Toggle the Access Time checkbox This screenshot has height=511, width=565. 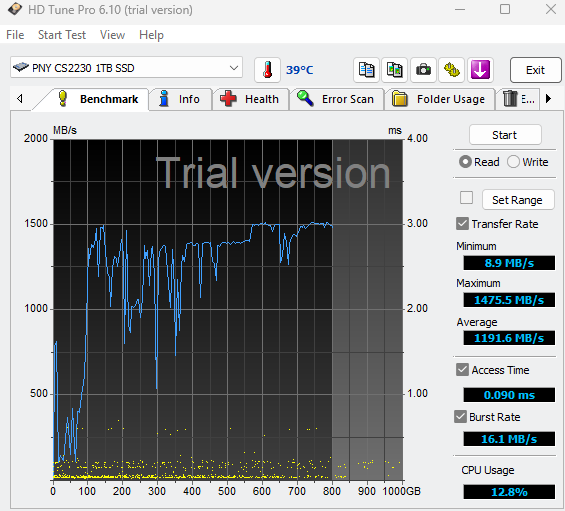462,369
